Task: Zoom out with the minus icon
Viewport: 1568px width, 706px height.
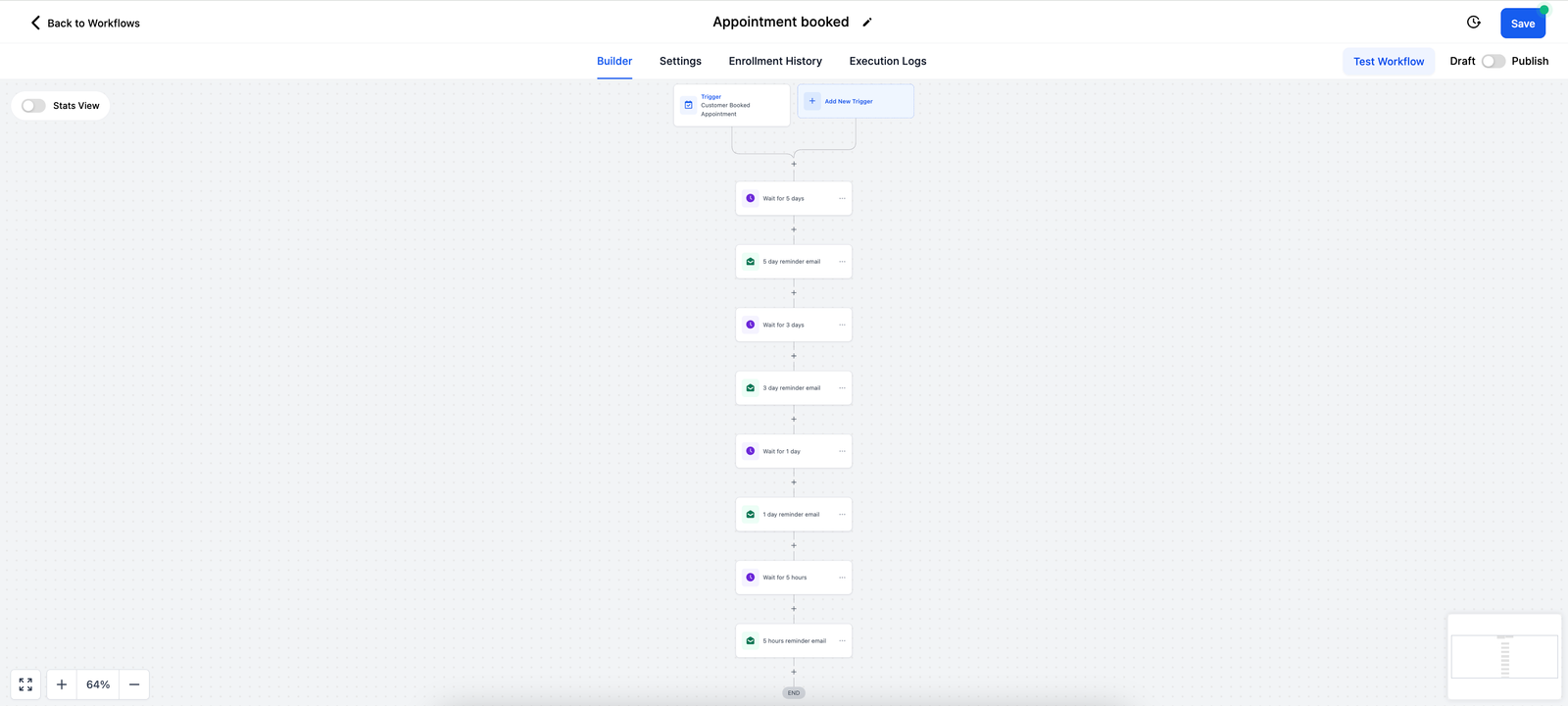Action: tap(134, 684)
